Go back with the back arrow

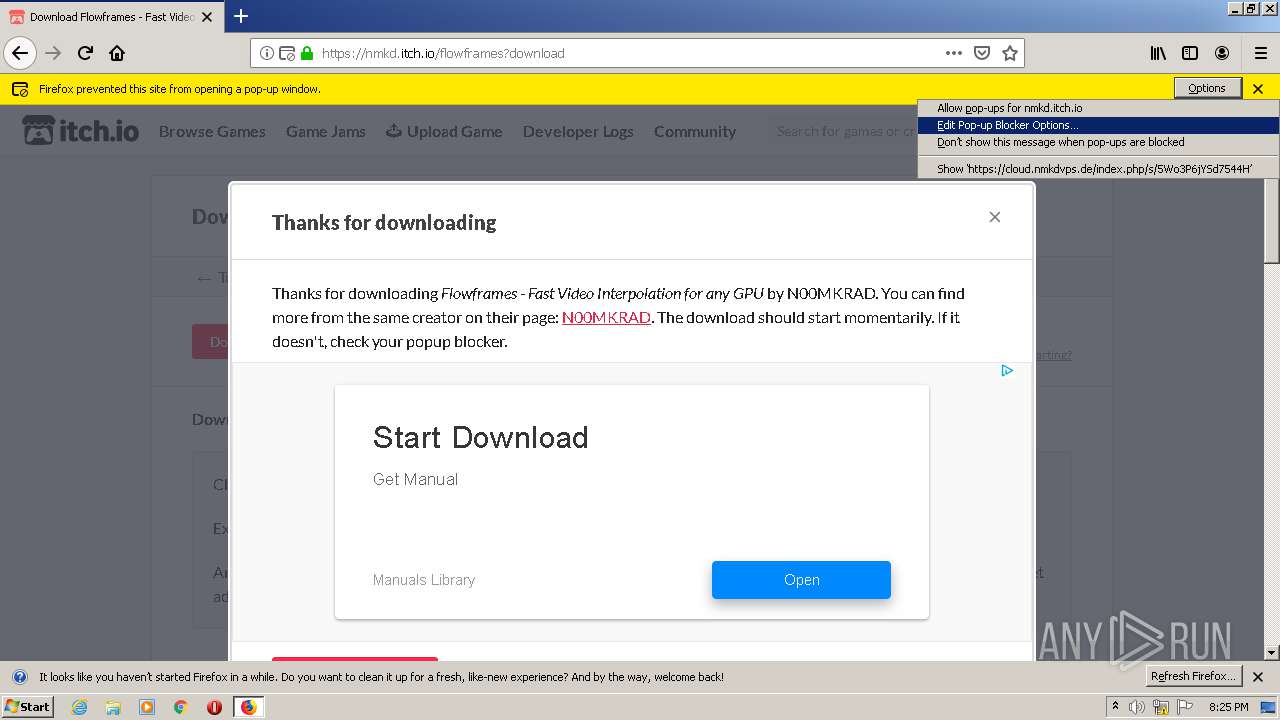20,53
